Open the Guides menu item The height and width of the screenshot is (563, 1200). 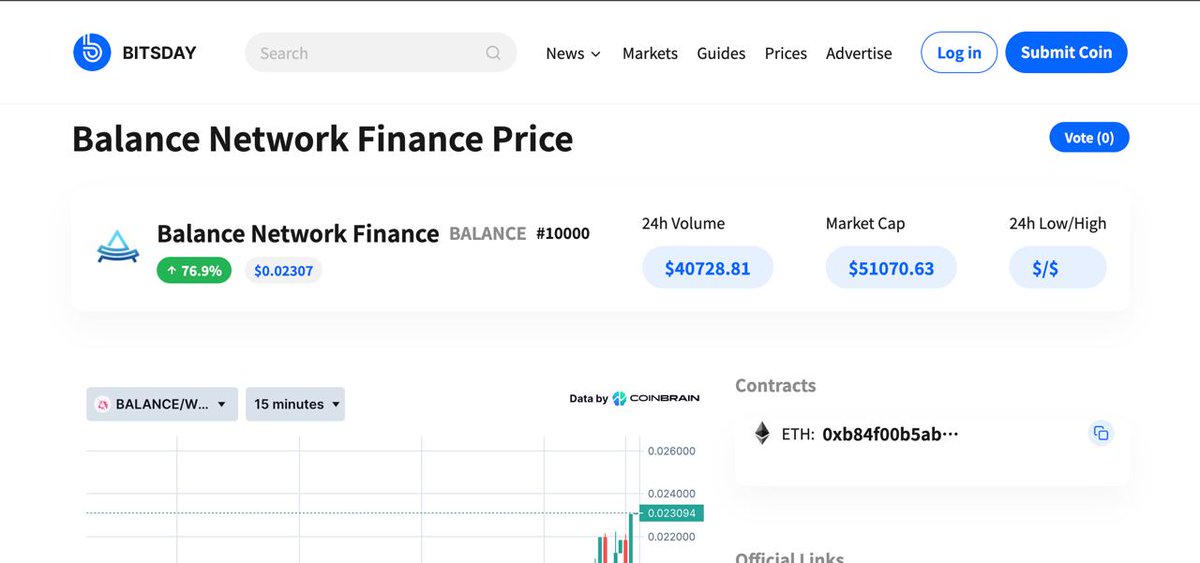point(721,53)
